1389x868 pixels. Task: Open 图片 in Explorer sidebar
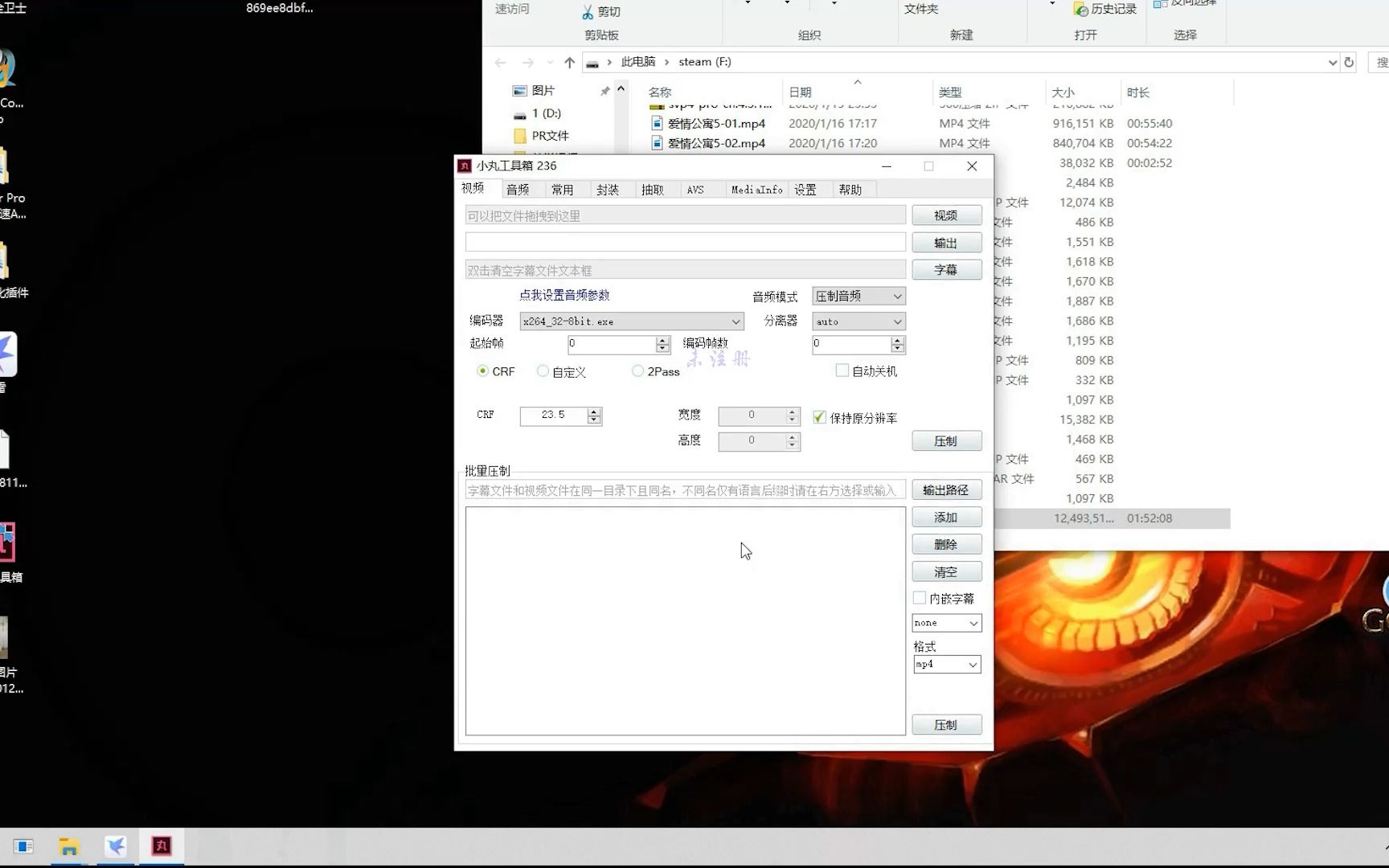pos(543,91)
